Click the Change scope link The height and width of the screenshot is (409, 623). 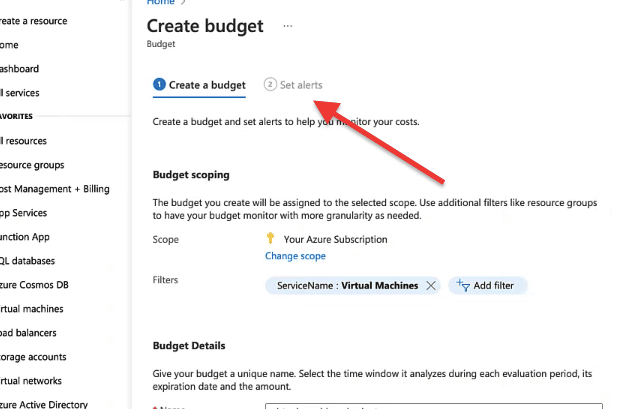click(295, 256)
